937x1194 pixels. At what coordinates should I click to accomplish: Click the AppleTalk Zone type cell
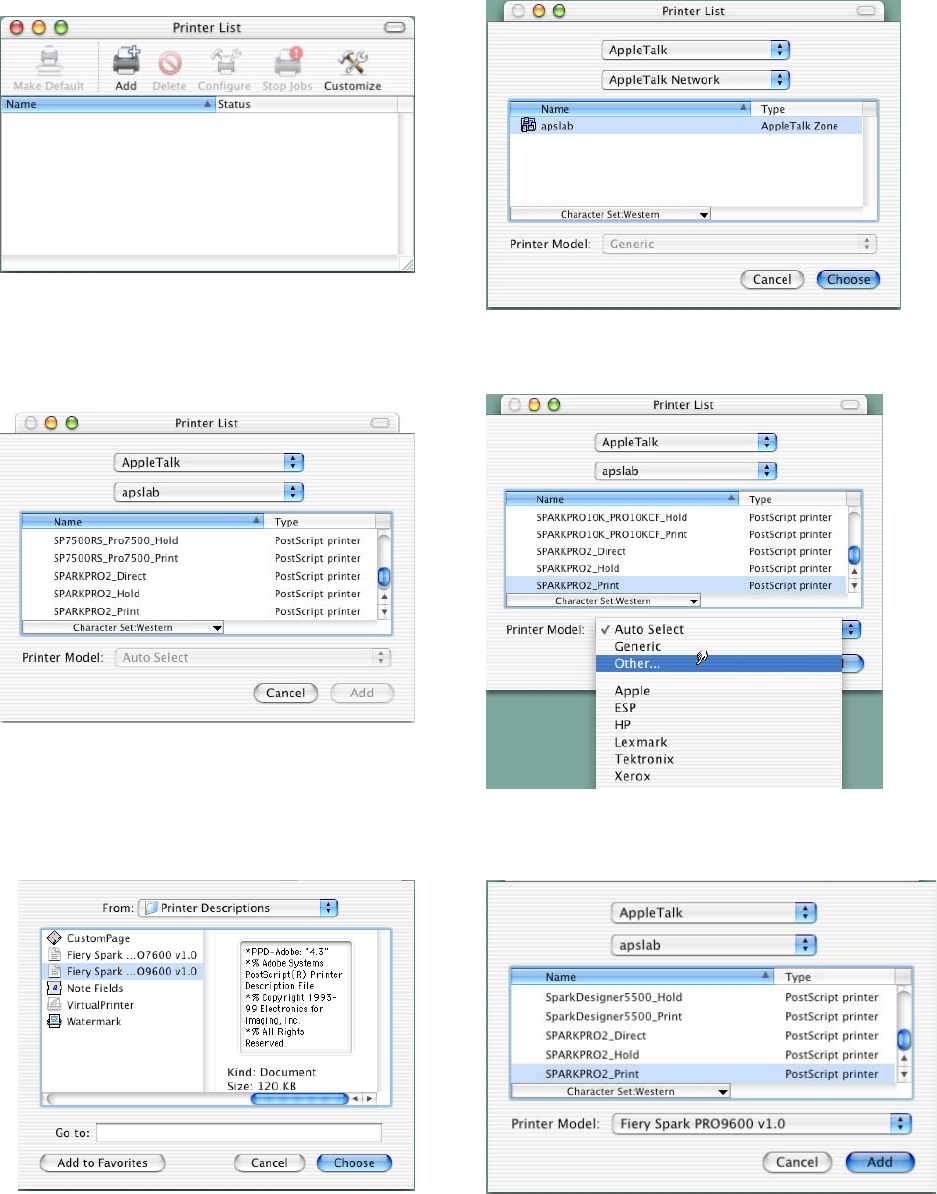(x=799, y=126)
